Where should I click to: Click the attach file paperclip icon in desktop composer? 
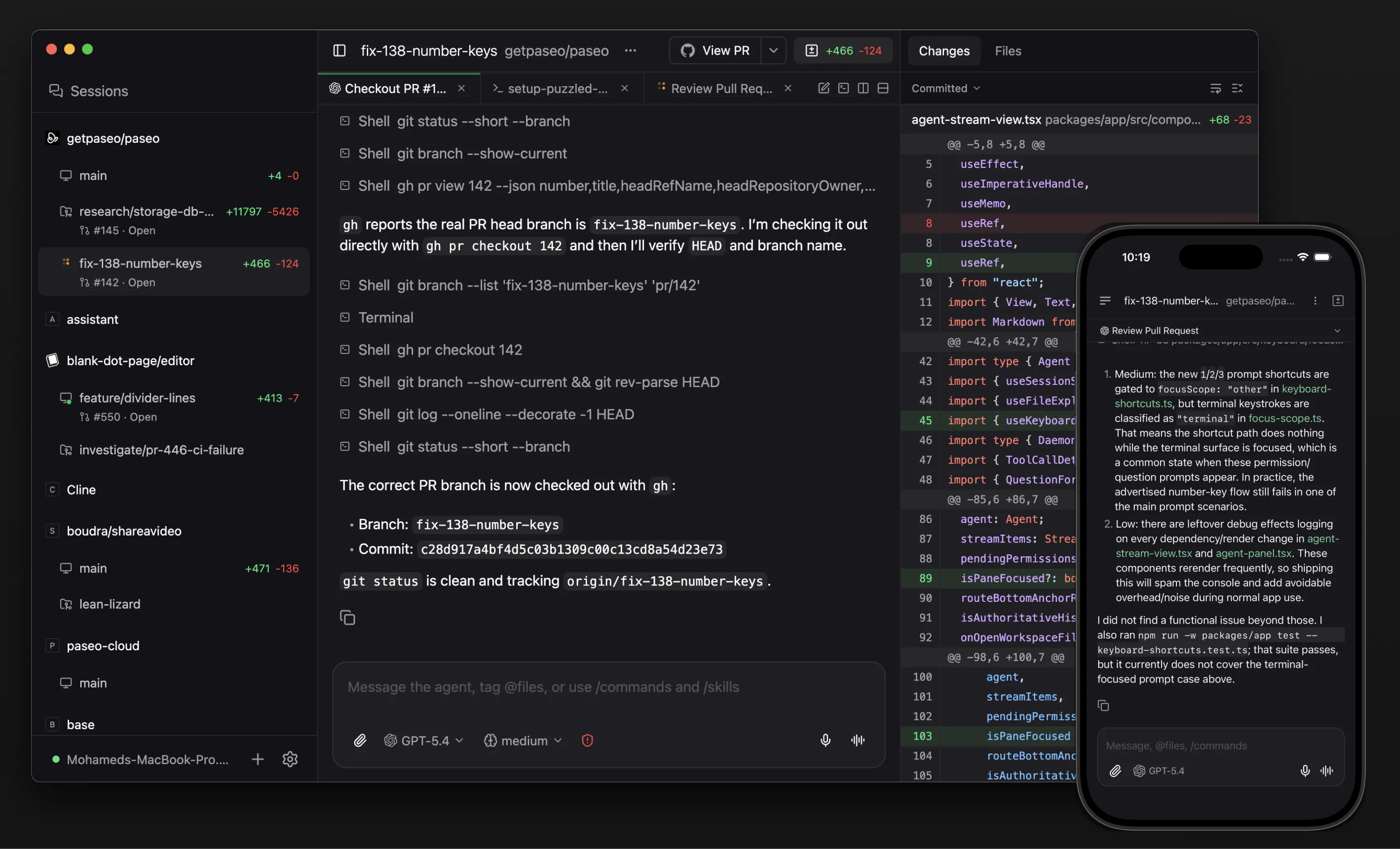coord(360,740)
